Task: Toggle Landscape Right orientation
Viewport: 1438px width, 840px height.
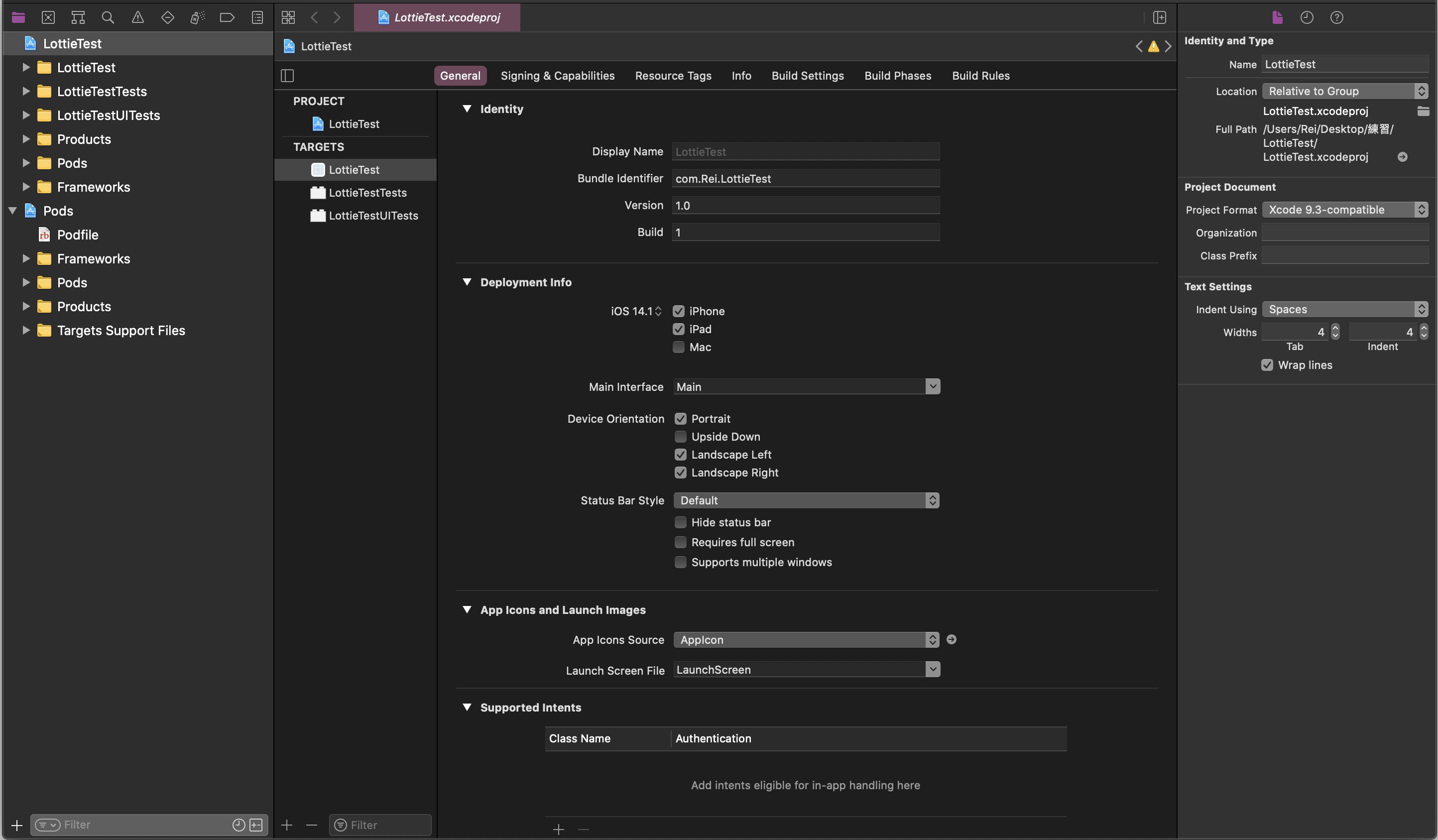Action: tap(680, 473)
